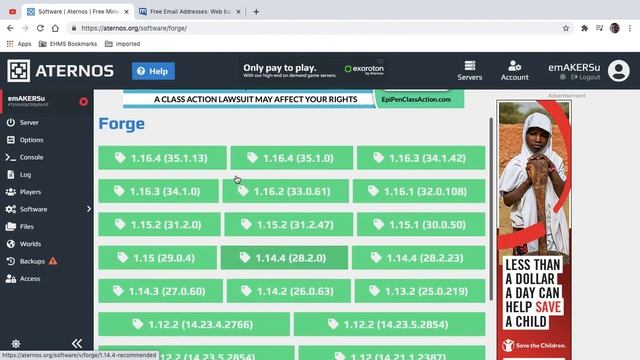Open the Help button
The image size is (640, 360).
pyautogui.click(x=153, y=71)
